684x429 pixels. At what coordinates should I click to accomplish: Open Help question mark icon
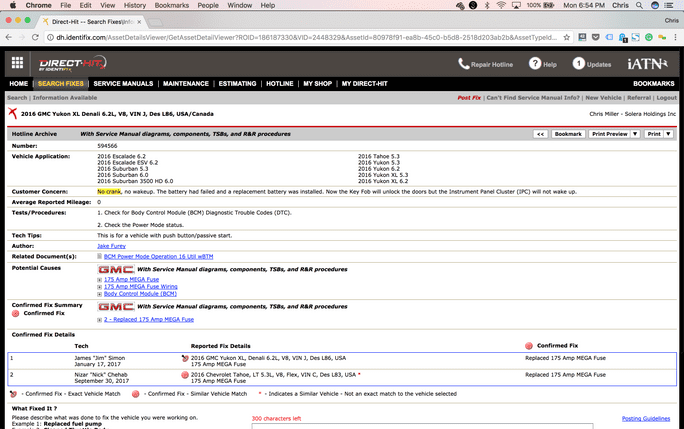coord(535,63)
